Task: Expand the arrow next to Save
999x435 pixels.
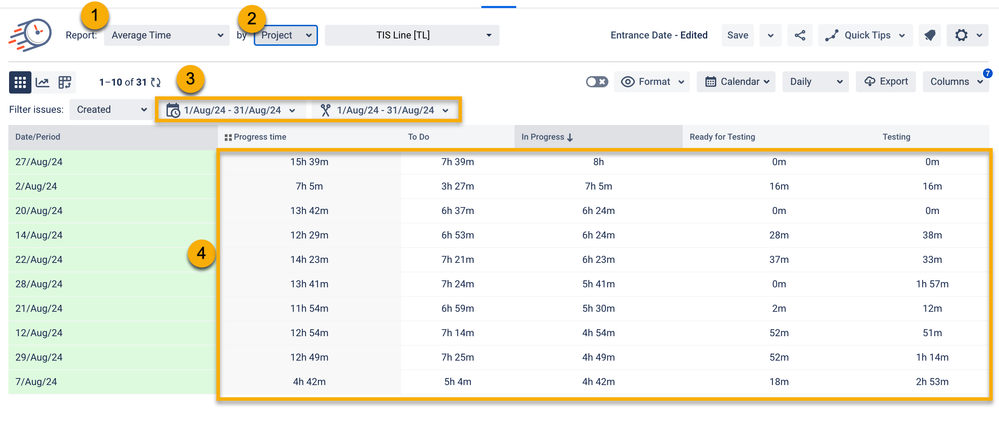Action: (770, 36)
